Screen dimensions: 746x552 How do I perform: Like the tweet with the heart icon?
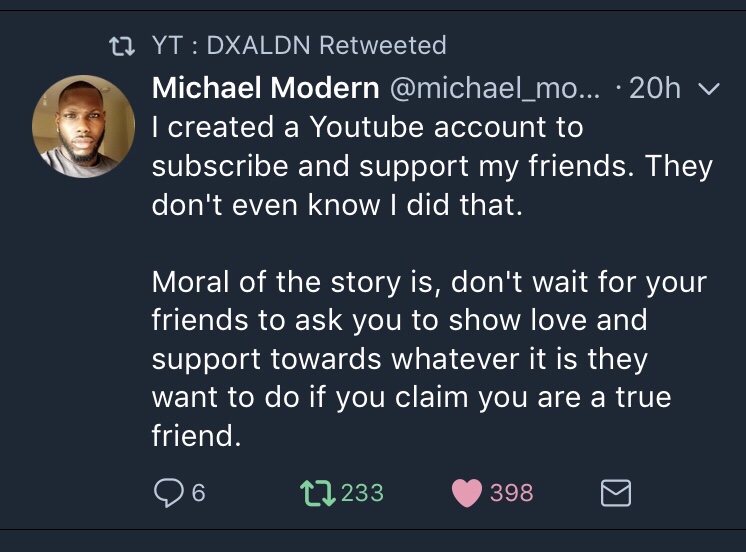(x=467, y=493)
